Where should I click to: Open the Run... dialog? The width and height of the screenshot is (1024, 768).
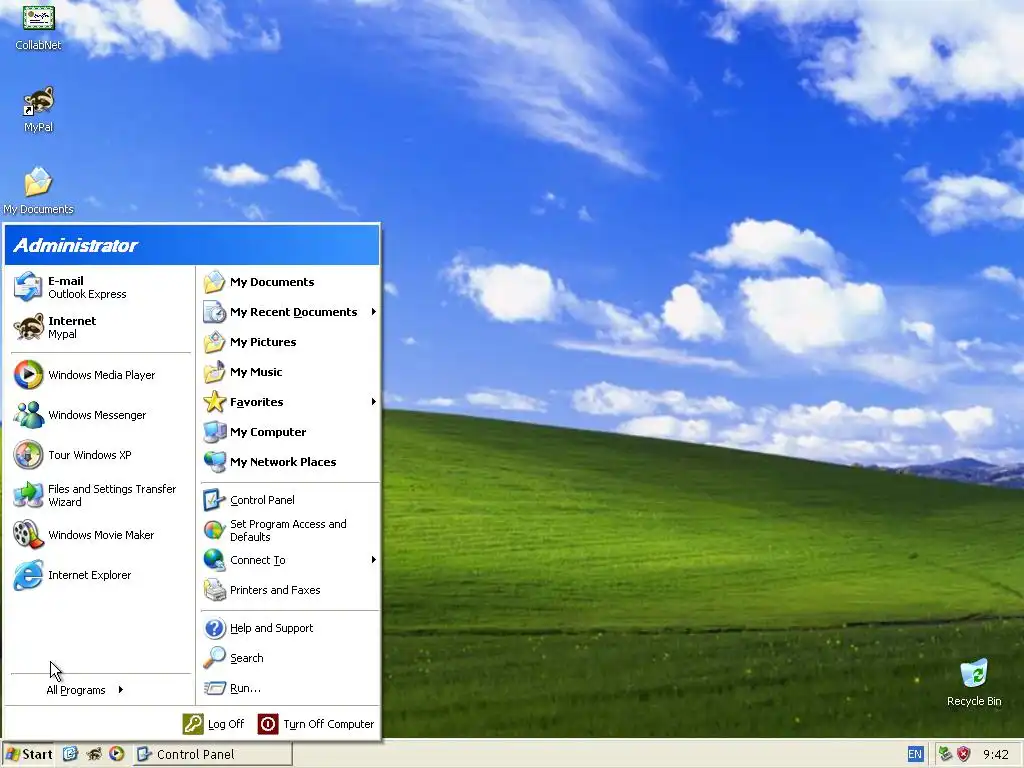coord(290,688)
